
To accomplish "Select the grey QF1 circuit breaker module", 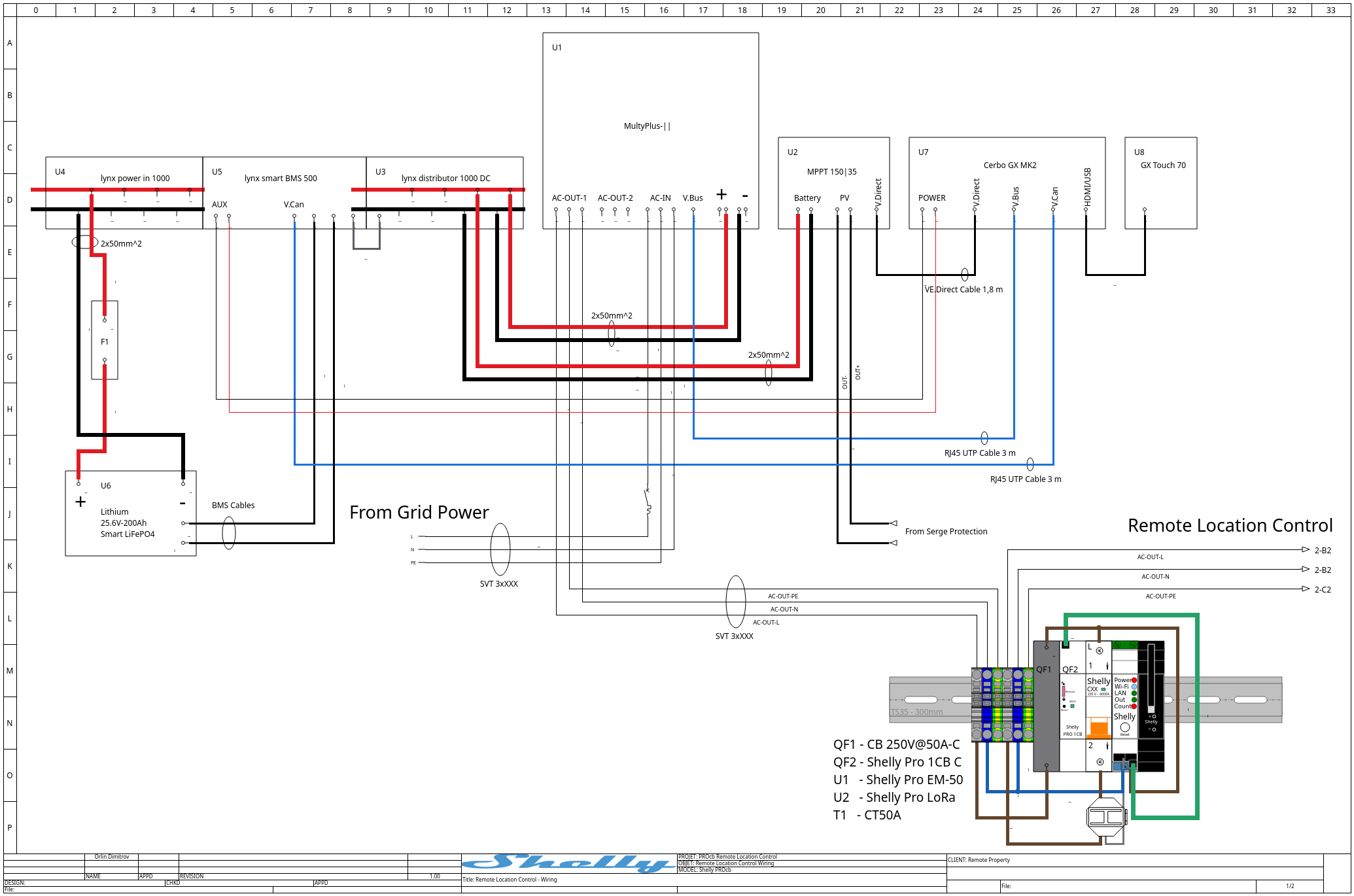I will tap(1046, 706).
